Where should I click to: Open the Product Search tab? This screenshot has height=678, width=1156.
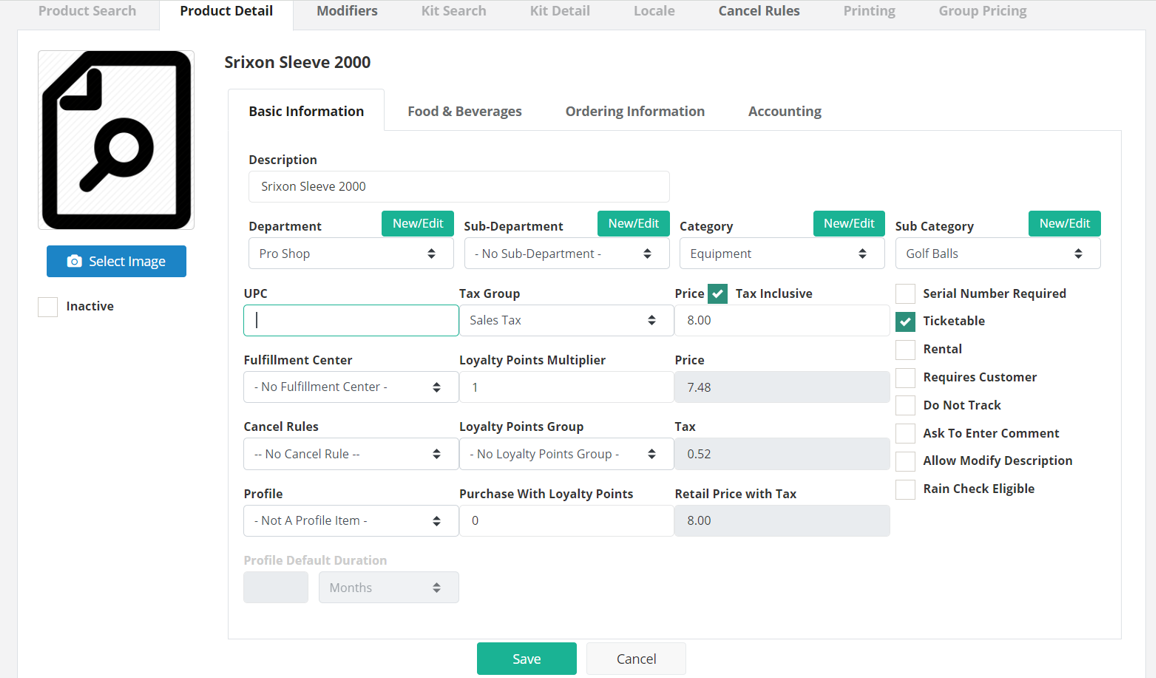[87, 11]
